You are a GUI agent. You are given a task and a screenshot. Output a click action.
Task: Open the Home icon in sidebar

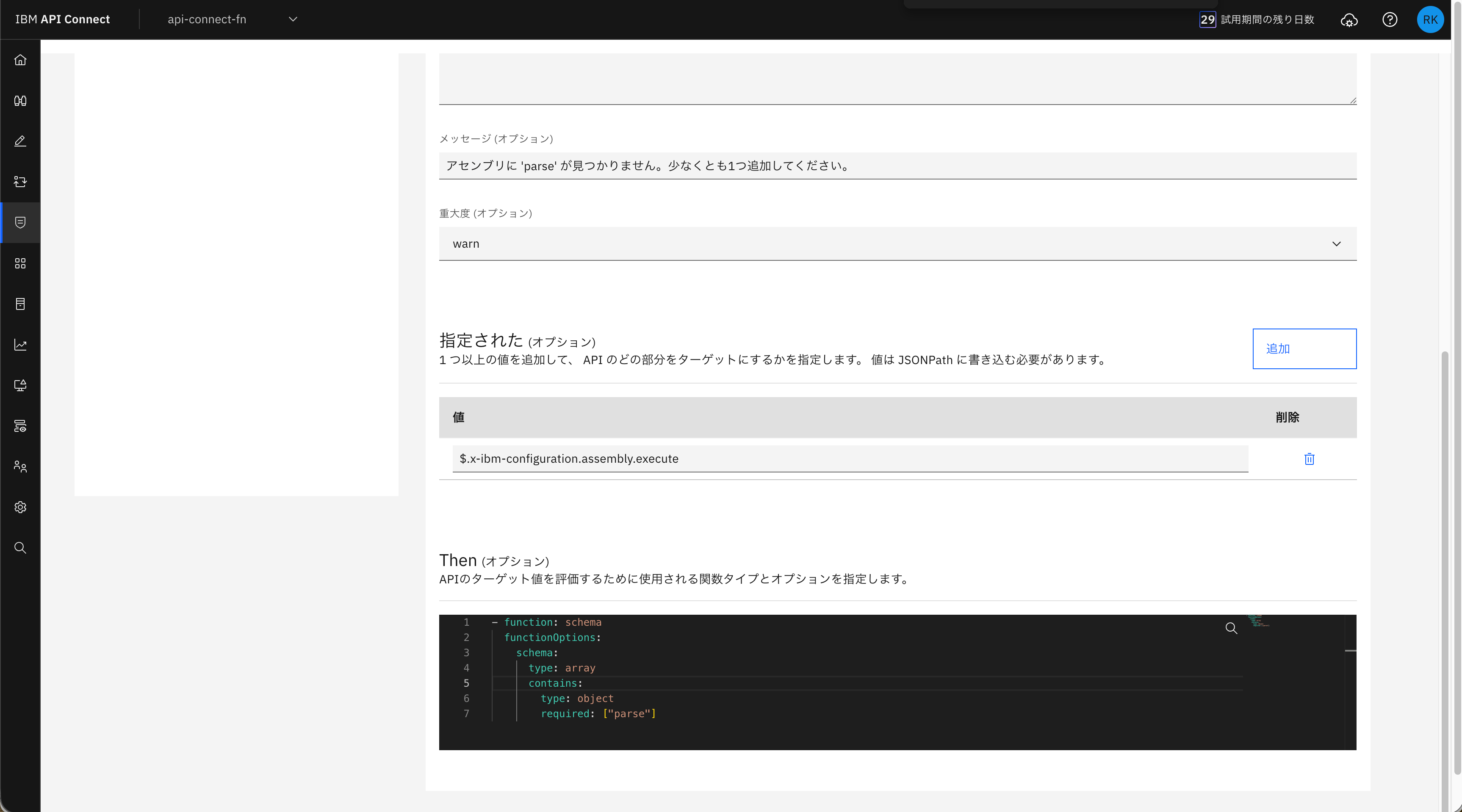(20, 60)
